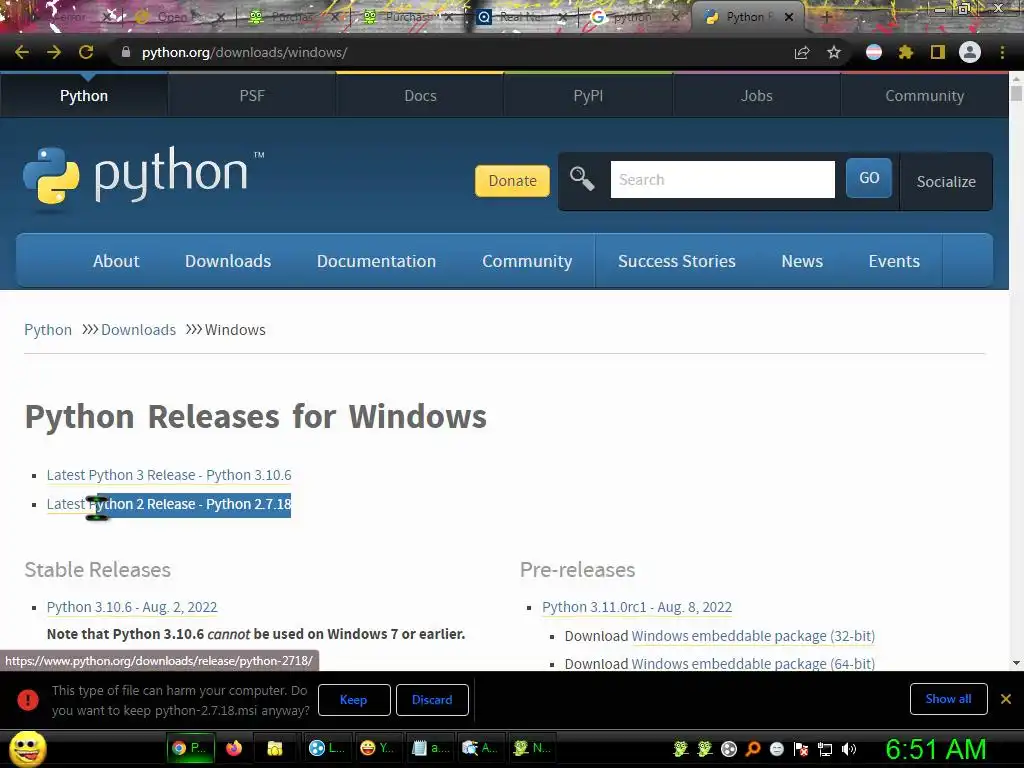Share this page using the share icon
This screenshot has height=768, width=1024.
click(x=802, y=52)
